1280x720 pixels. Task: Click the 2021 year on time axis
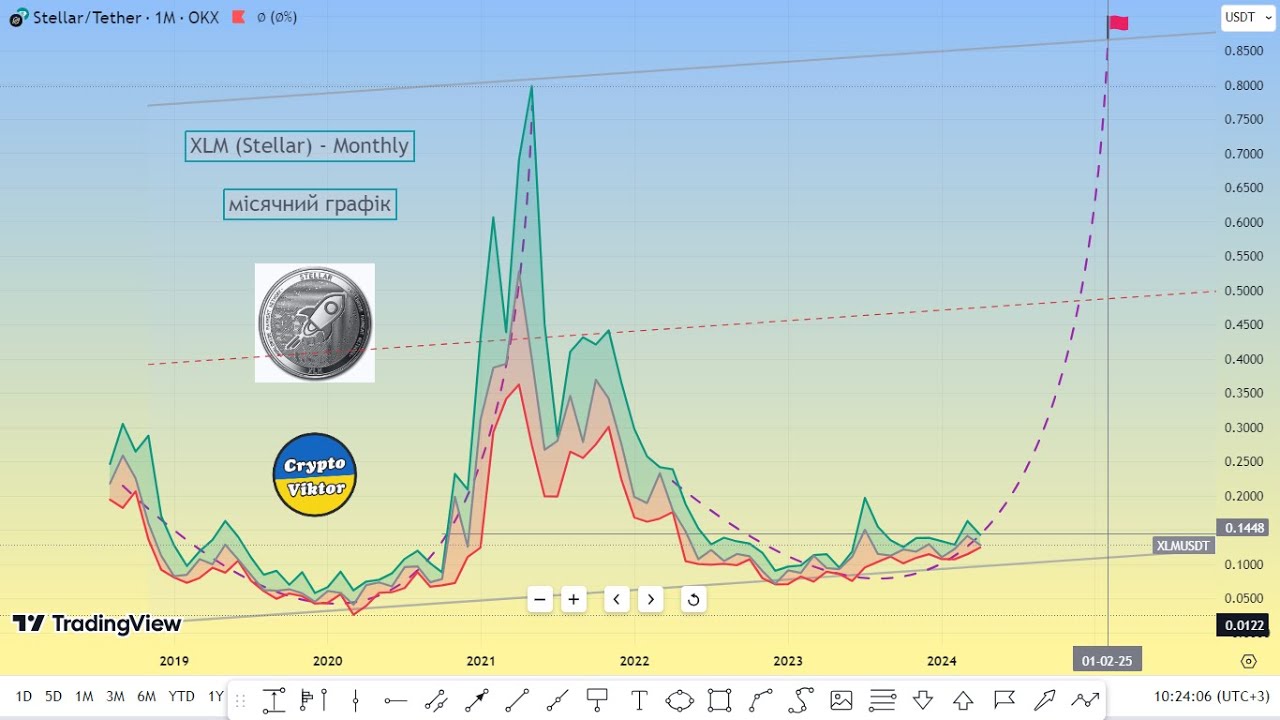click(x=481, y=661)
